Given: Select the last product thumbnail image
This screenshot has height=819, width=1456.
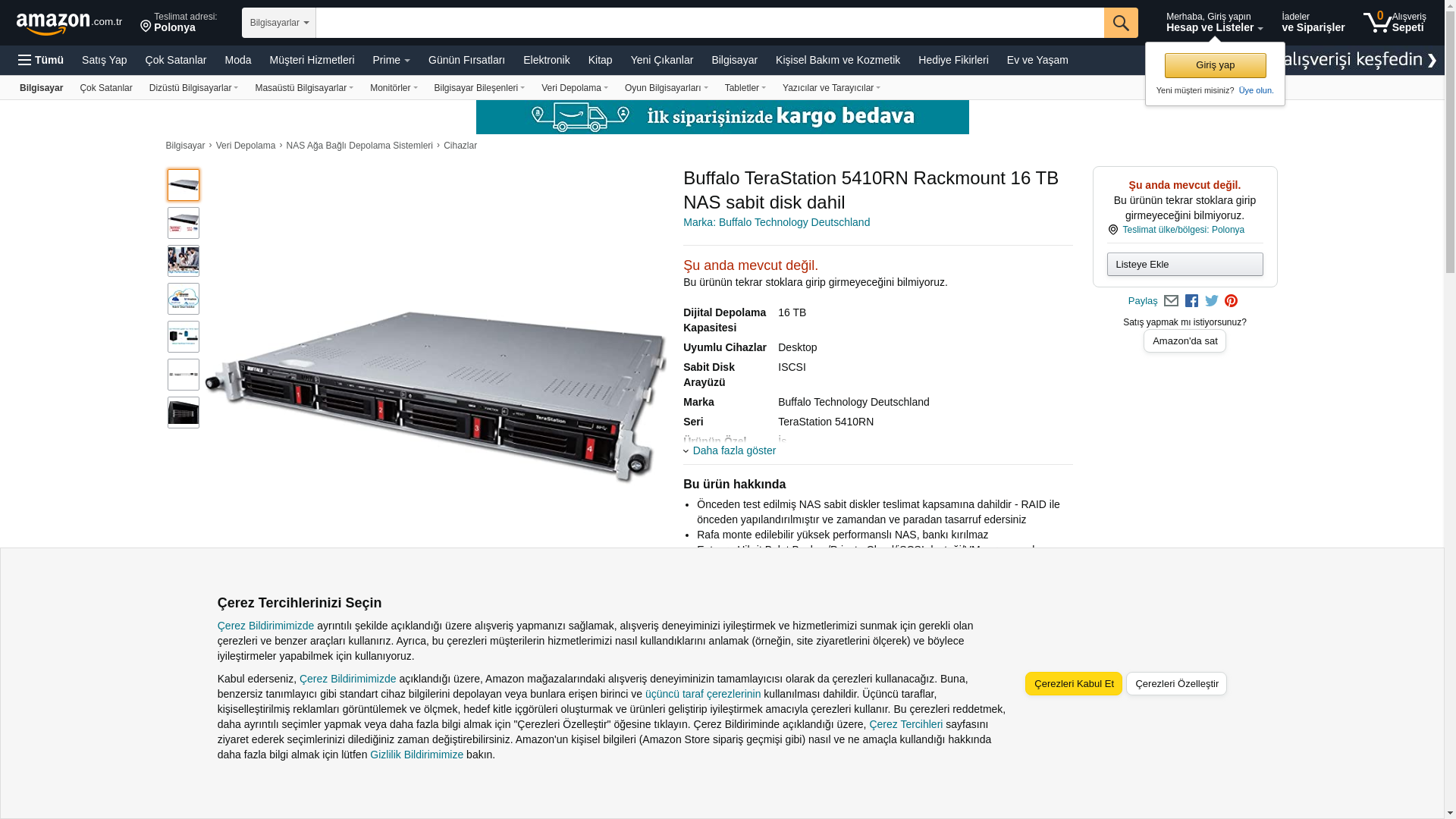Looking at the screenshot, I should pyautogui.click(x=184, y=413).
